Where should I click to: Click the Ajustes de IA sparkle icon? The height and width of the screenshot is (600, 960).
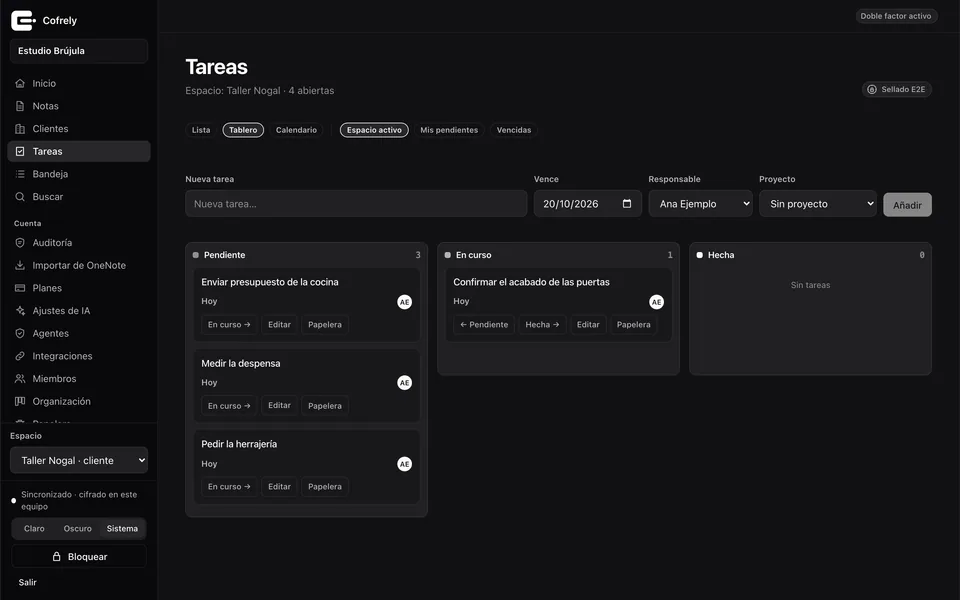[20, 310]
